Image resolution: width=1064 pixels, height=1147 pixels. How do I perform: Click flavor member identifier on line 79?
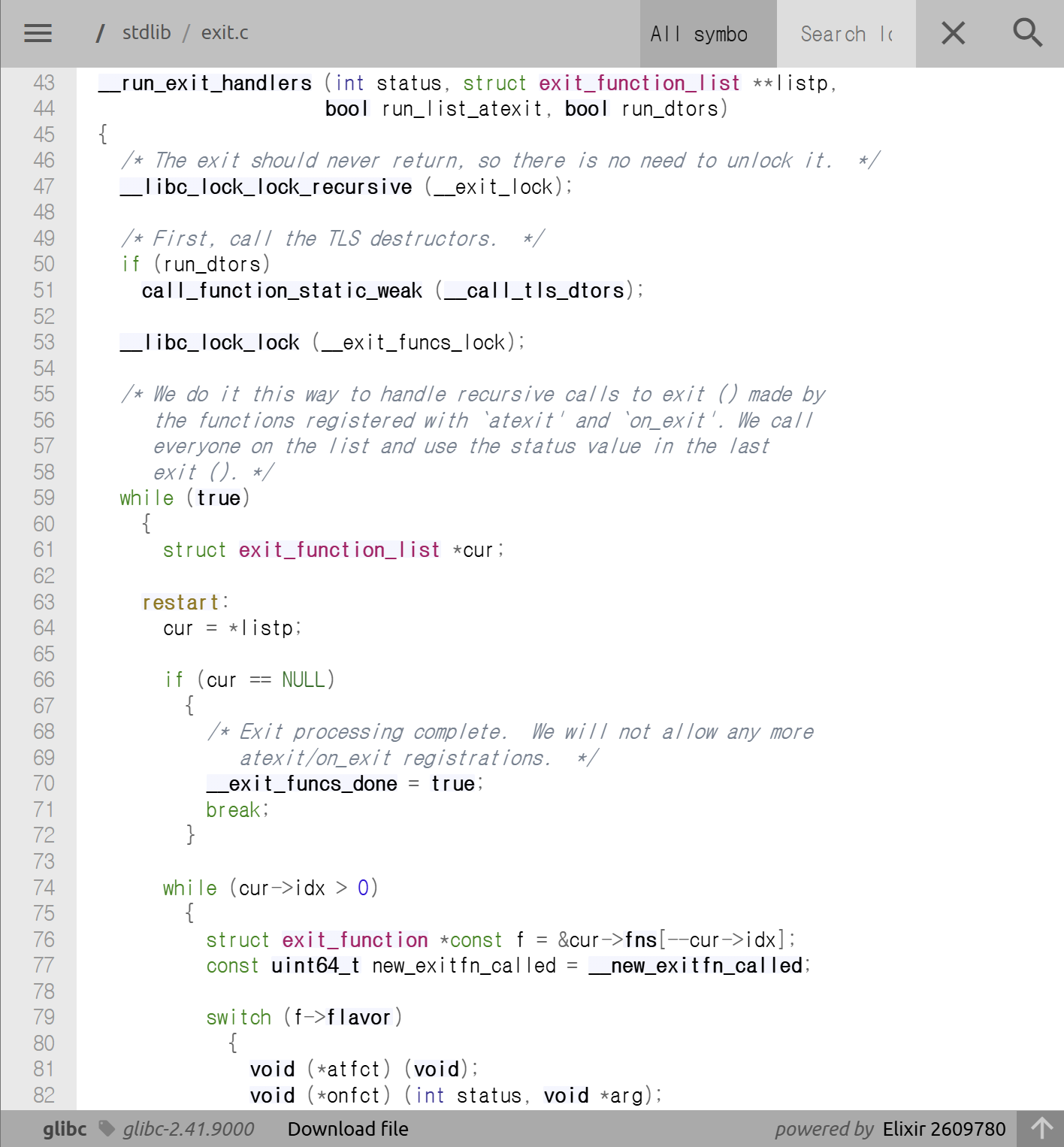pos(358,1017)
